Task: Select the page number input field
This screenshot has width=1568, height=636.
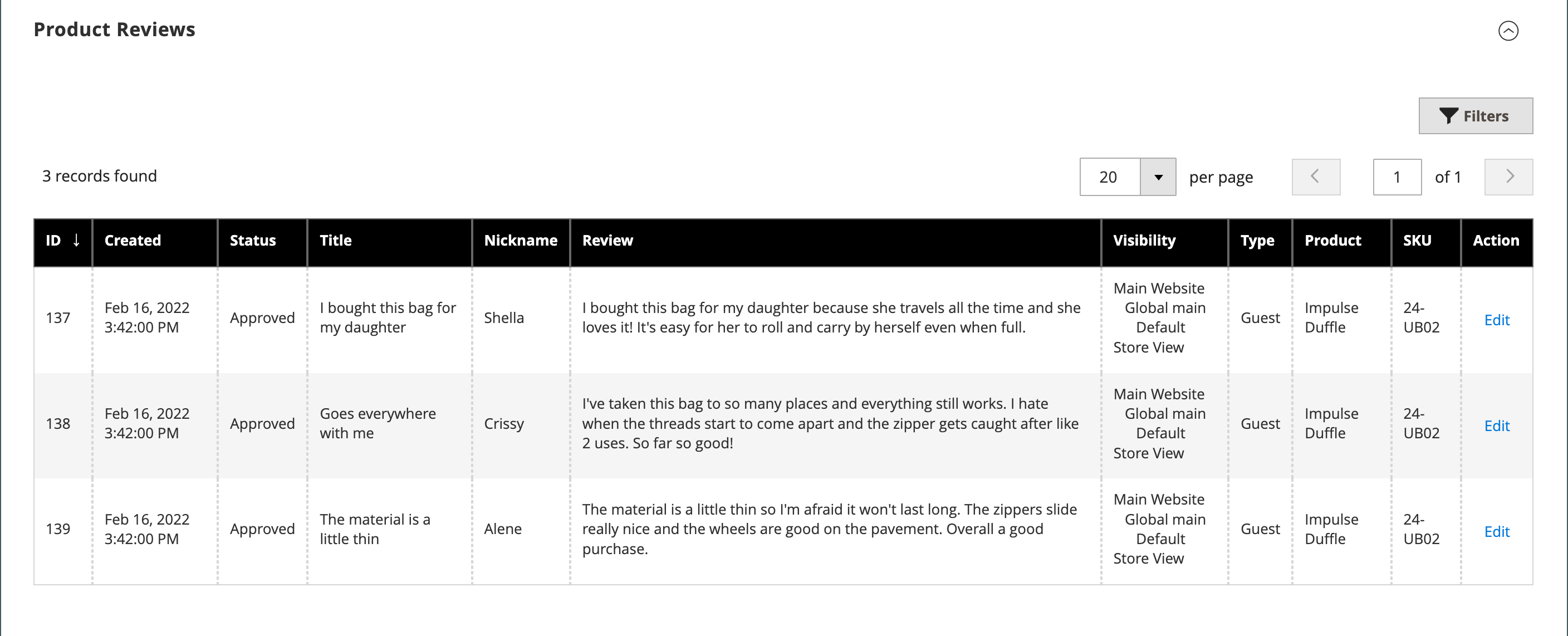Action: (1396, 177)
